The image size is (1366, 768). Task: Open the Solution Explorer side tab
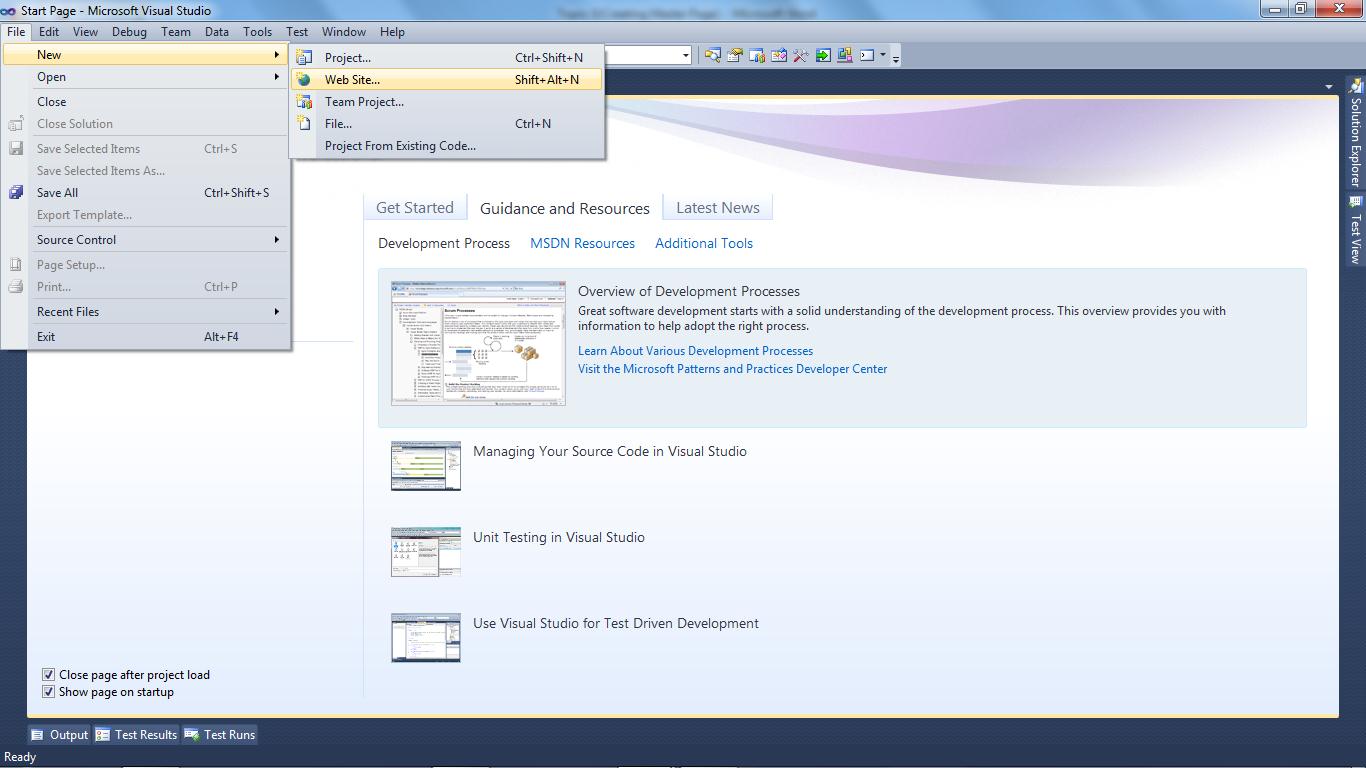coord(1356,134)
